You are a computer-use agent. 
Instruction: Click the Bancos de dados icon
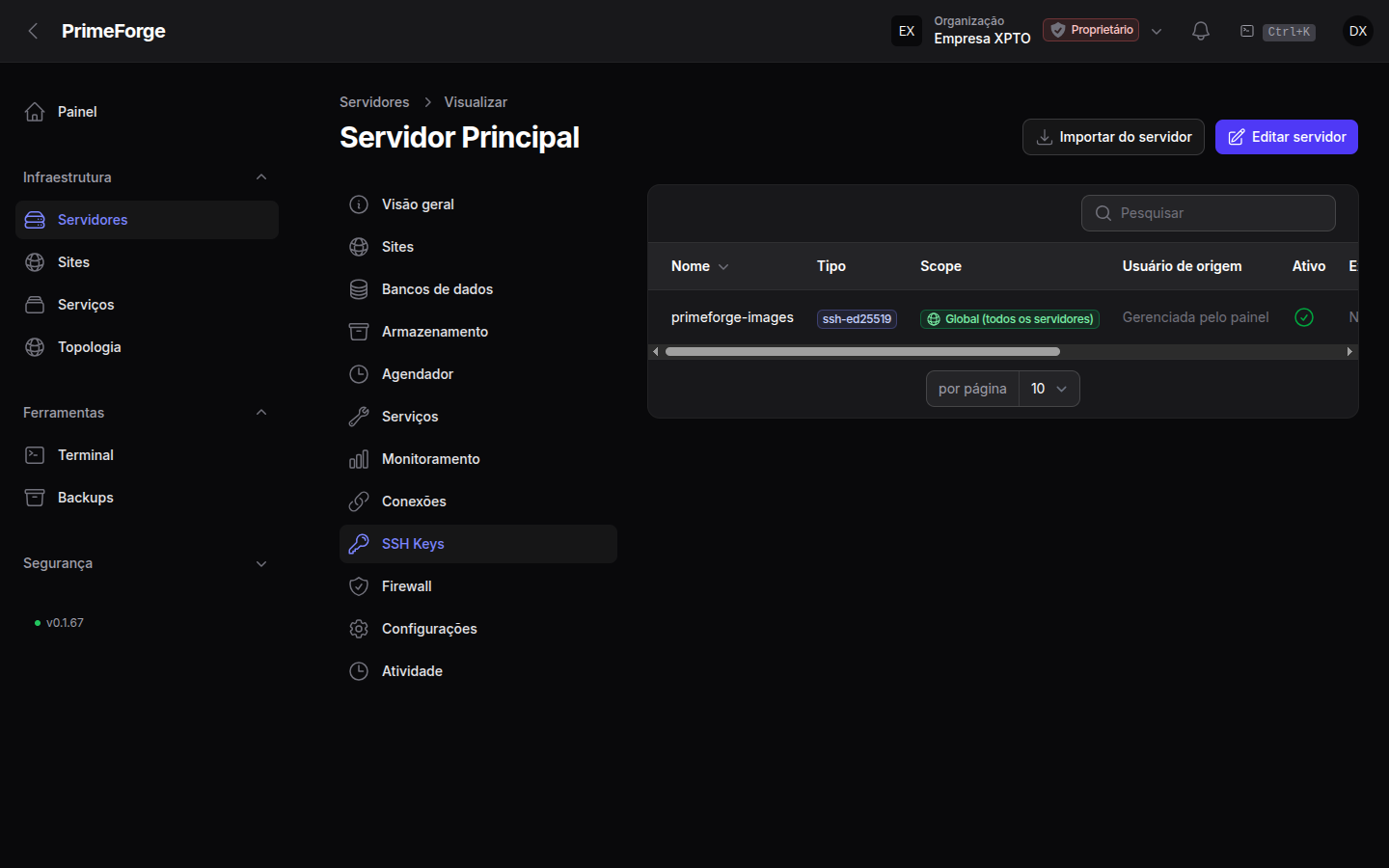[x=359, y=289]
